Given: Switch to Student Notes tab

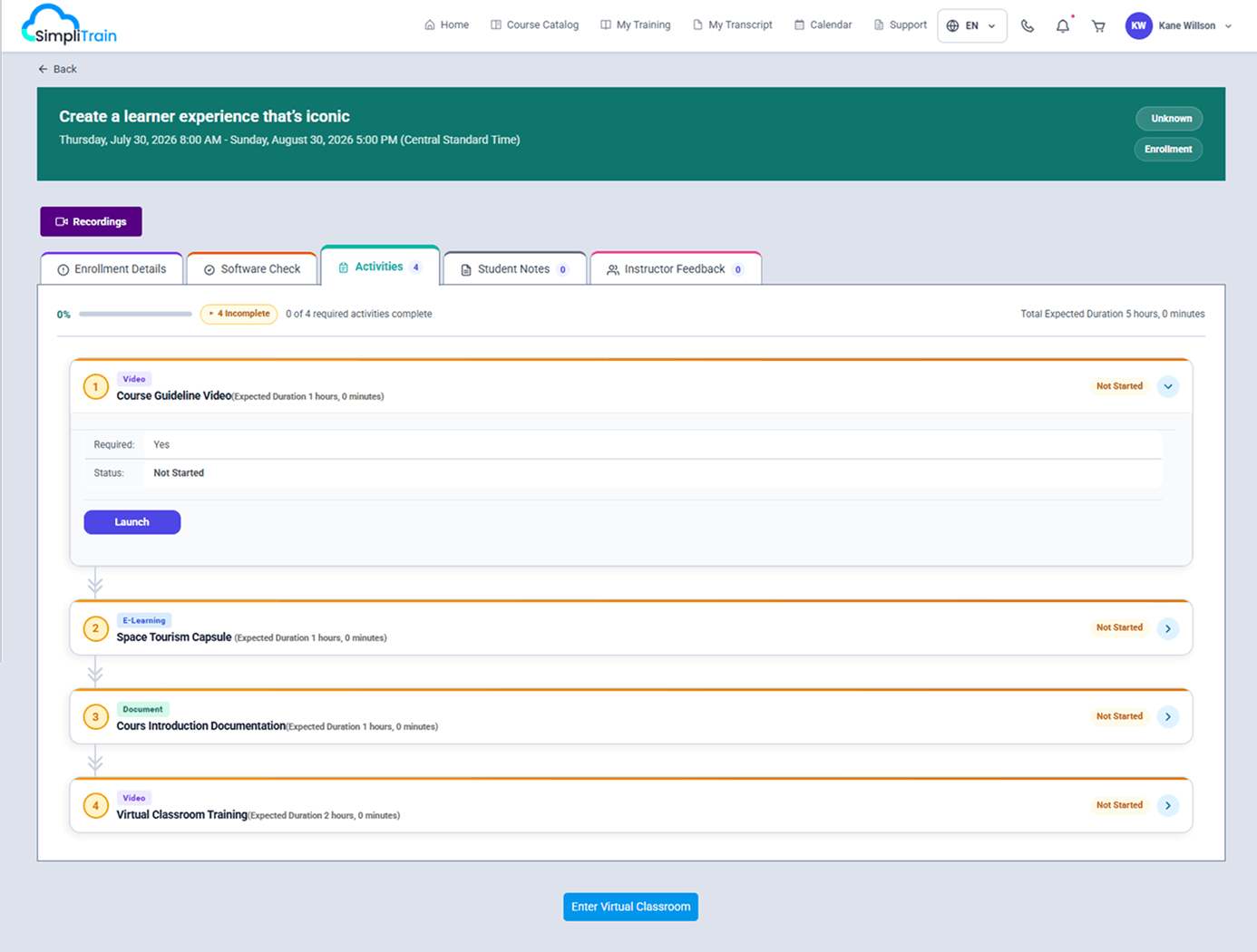Looking at the screenshot, I should [515, 269].
